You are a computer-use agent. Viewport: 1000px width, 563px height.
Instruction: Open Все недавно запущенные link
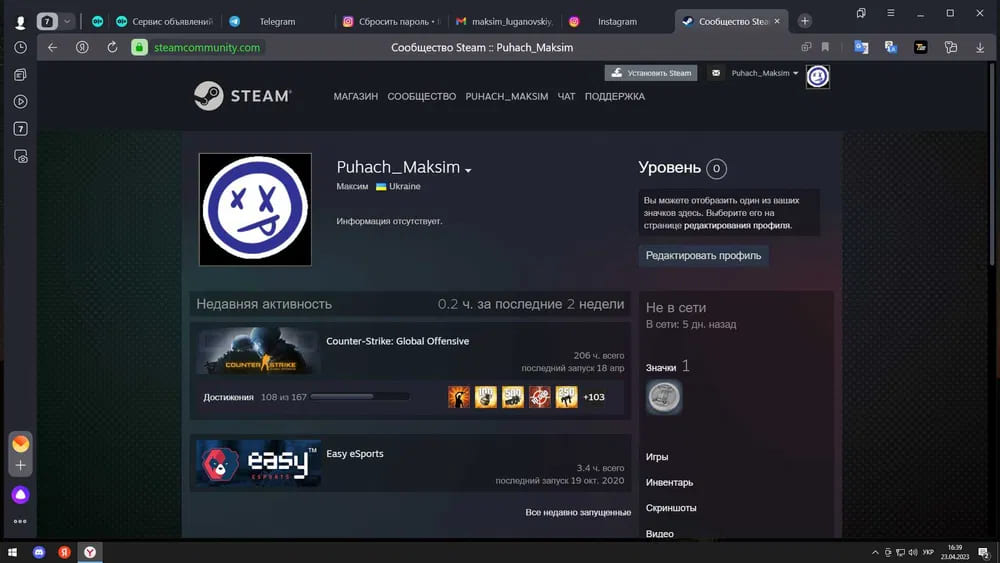click(x=578, y=512)
